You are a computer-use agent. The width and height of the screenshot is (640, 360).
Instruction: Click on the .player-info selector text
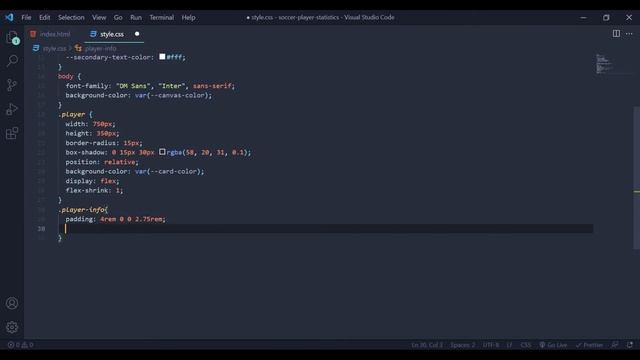point(81,209)
